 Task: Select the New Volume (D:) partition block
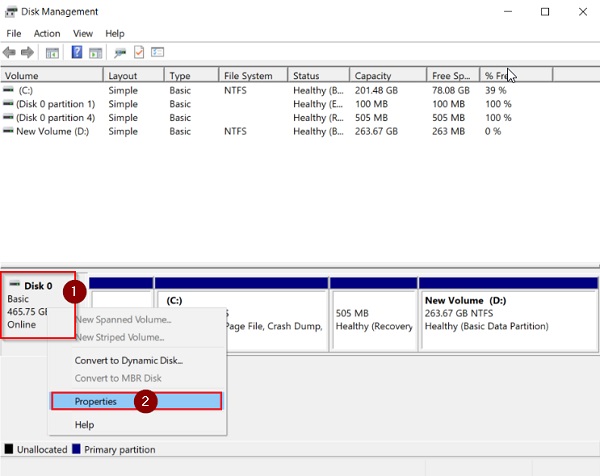(x=509, y=314)
